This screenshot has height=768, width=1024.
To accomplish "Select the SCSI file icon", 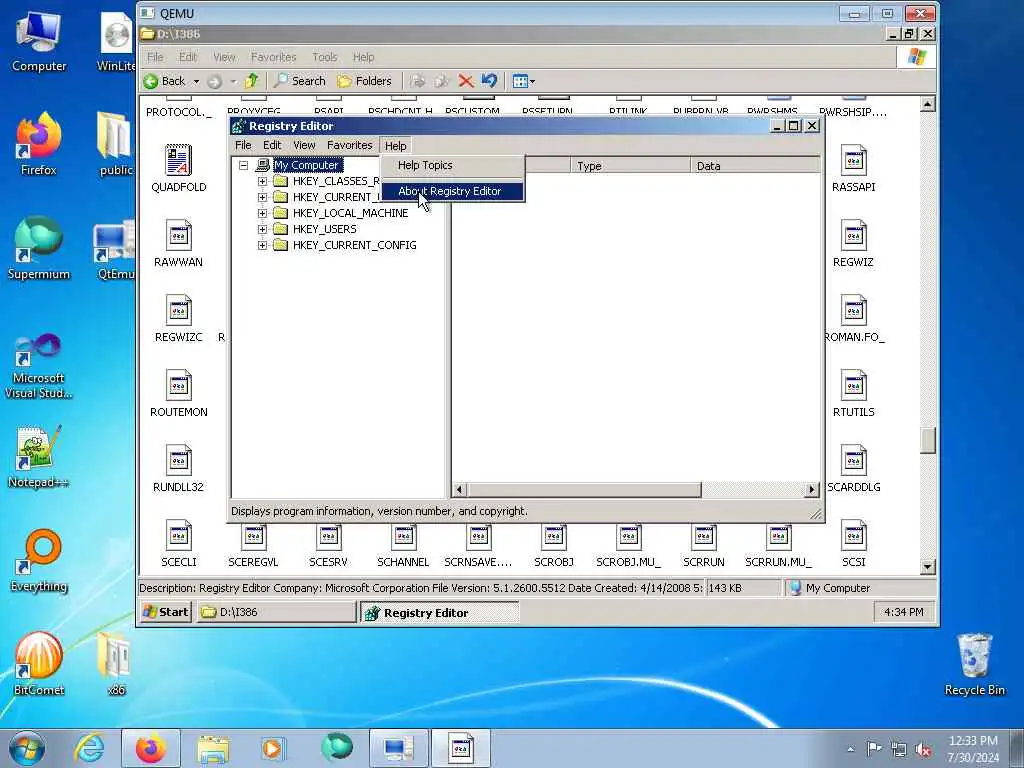I will click(854, 544).
